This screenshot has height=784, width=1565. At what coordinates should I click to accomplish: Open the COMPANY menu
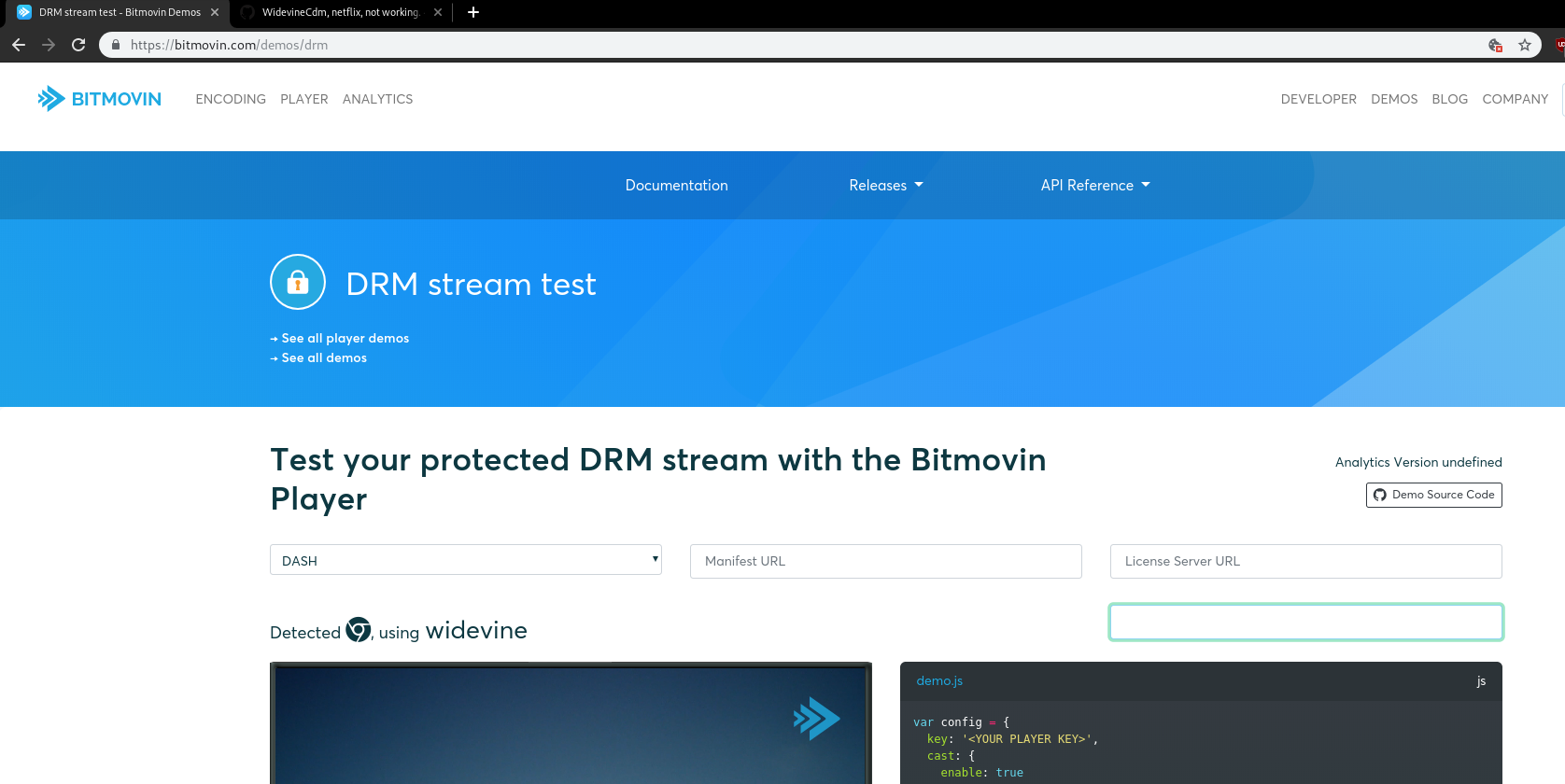click(x=1515, y=99)
